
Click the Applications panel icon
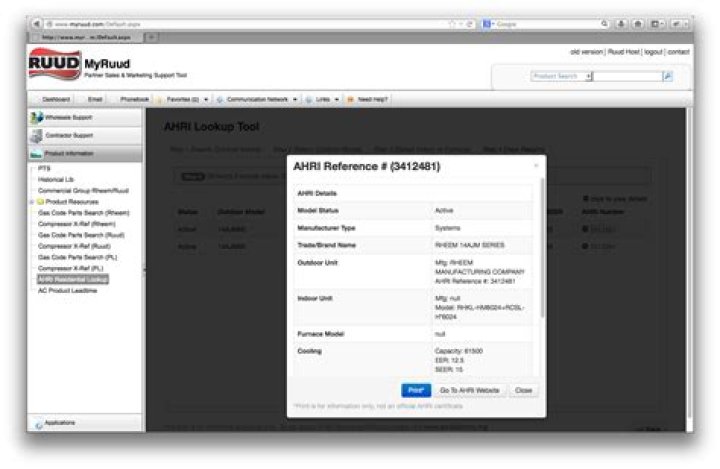point(39,424)
